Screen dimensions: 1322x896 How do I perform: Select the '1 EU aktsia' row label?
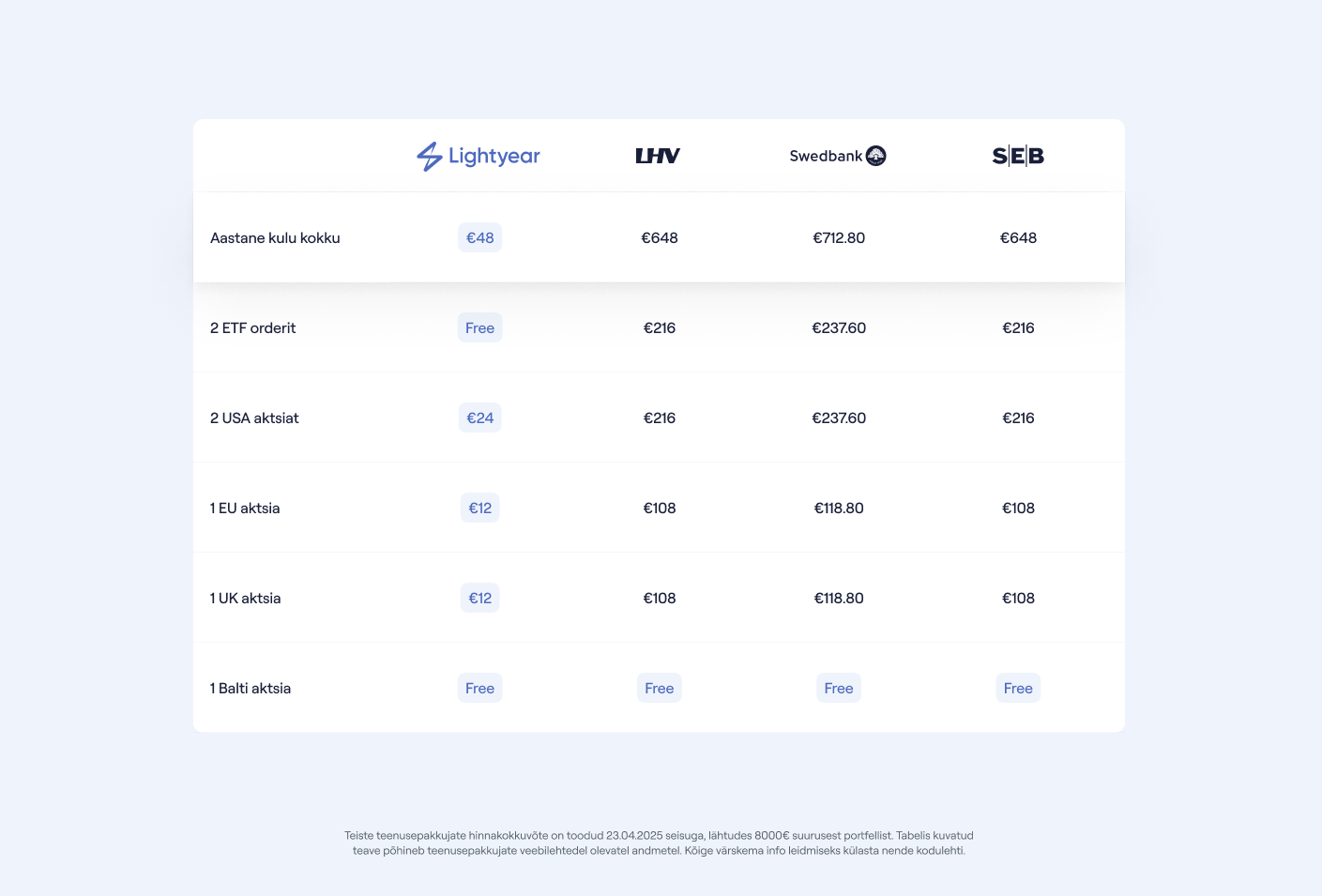click(x=245, y=509)
